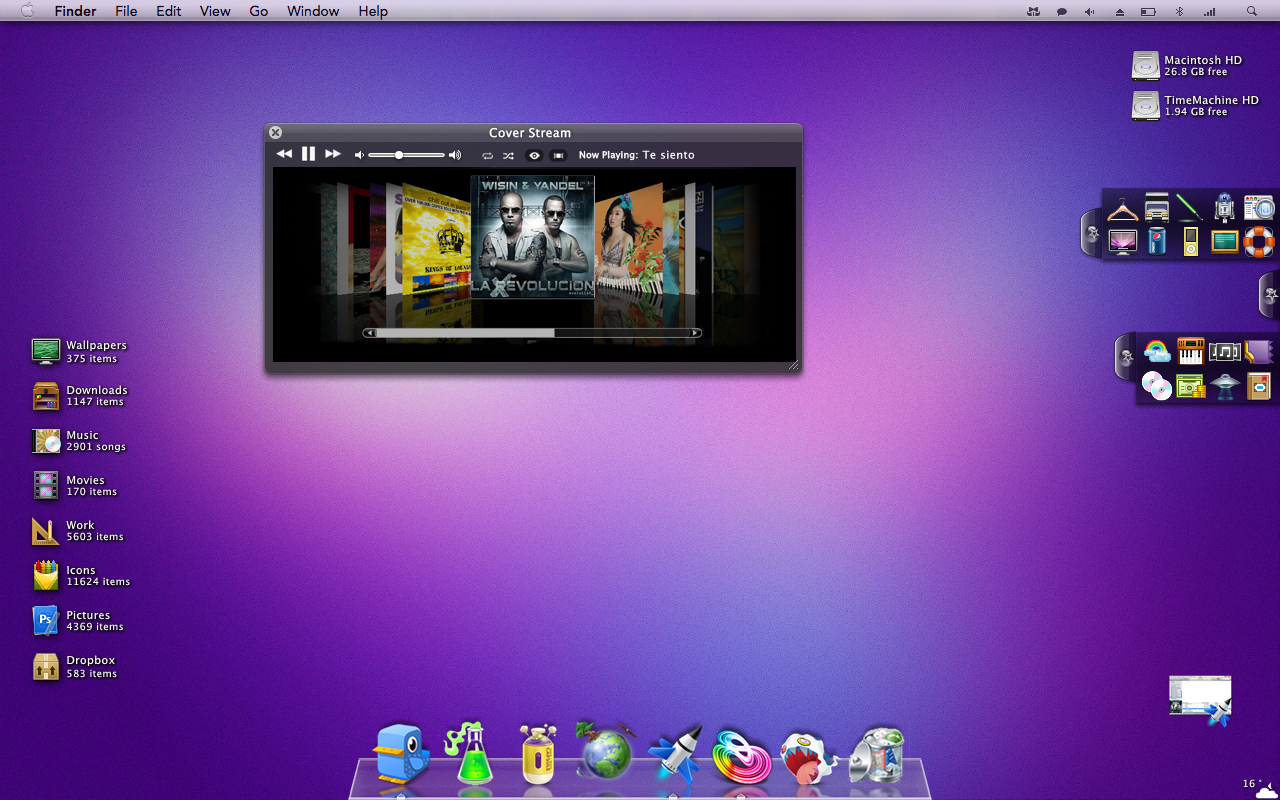Open the Edit menu
This screenshot has height=800, width=1280.
click(169, 11)
